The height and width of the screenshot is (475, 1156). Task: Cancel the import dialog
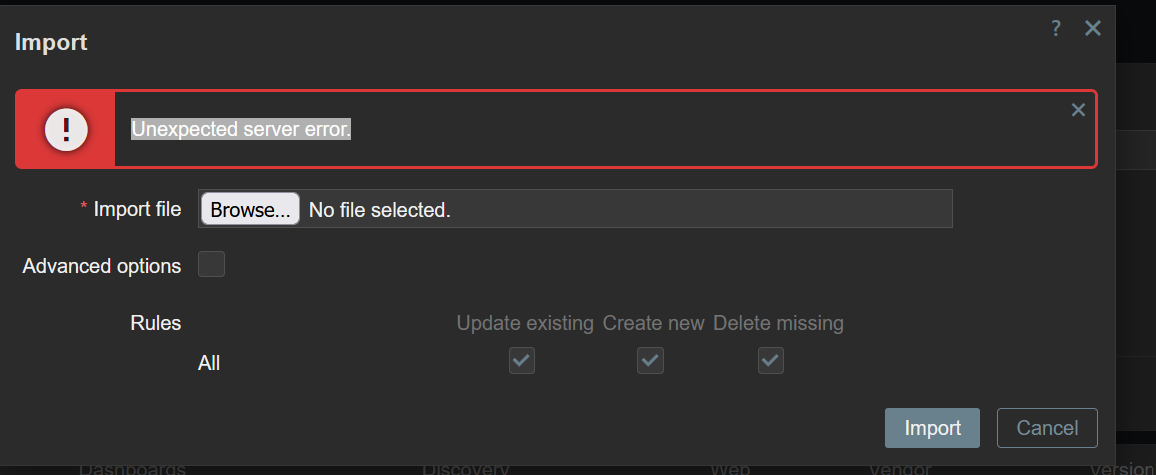click(x=1047, y=428)
